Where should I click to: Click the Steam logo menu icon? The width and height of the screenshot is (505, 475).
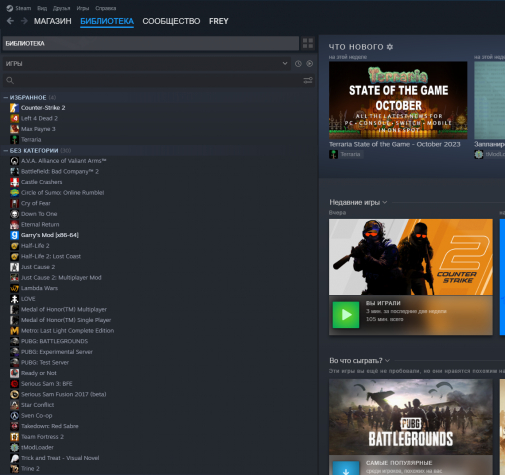tap(10, 8)
